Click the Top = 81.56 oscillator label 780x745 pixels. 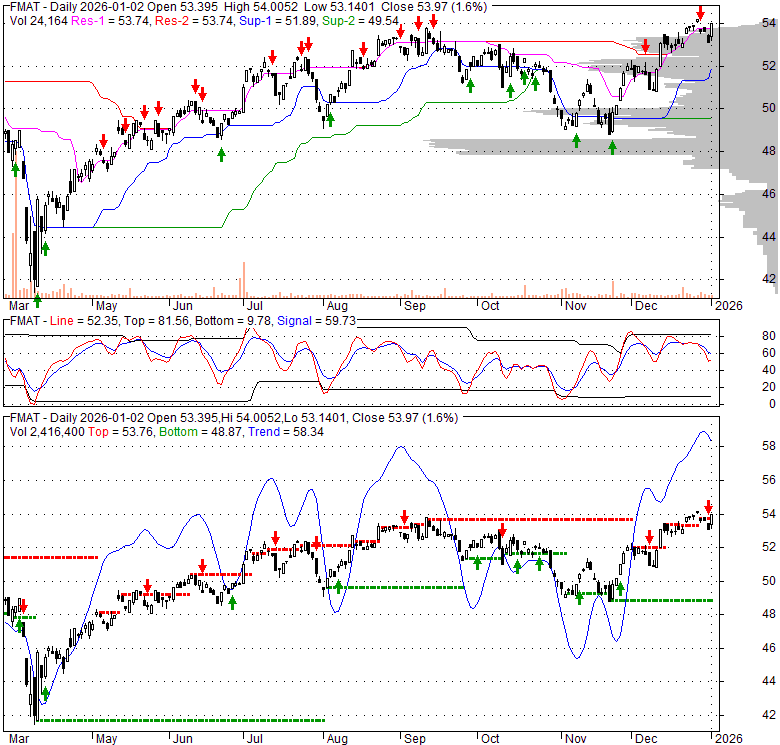coord(157,321)
